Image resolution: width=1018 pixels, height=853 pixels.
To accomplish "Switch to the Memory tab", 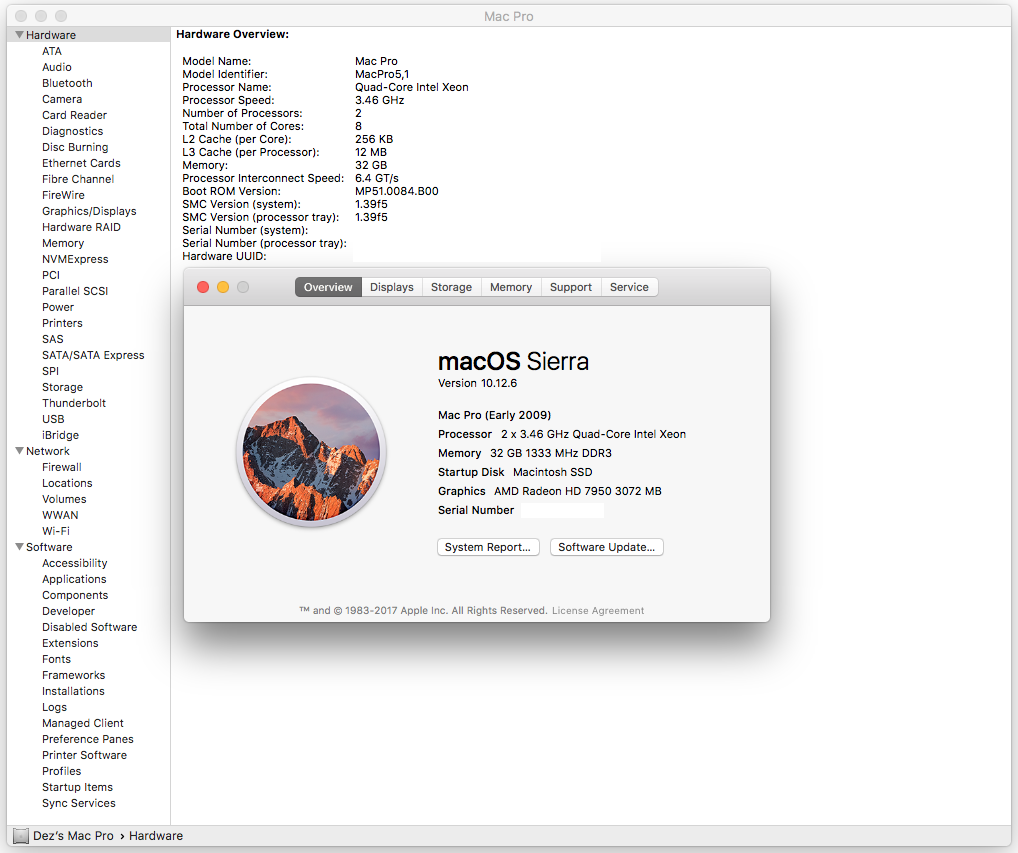I will click(x=511, y=287).
